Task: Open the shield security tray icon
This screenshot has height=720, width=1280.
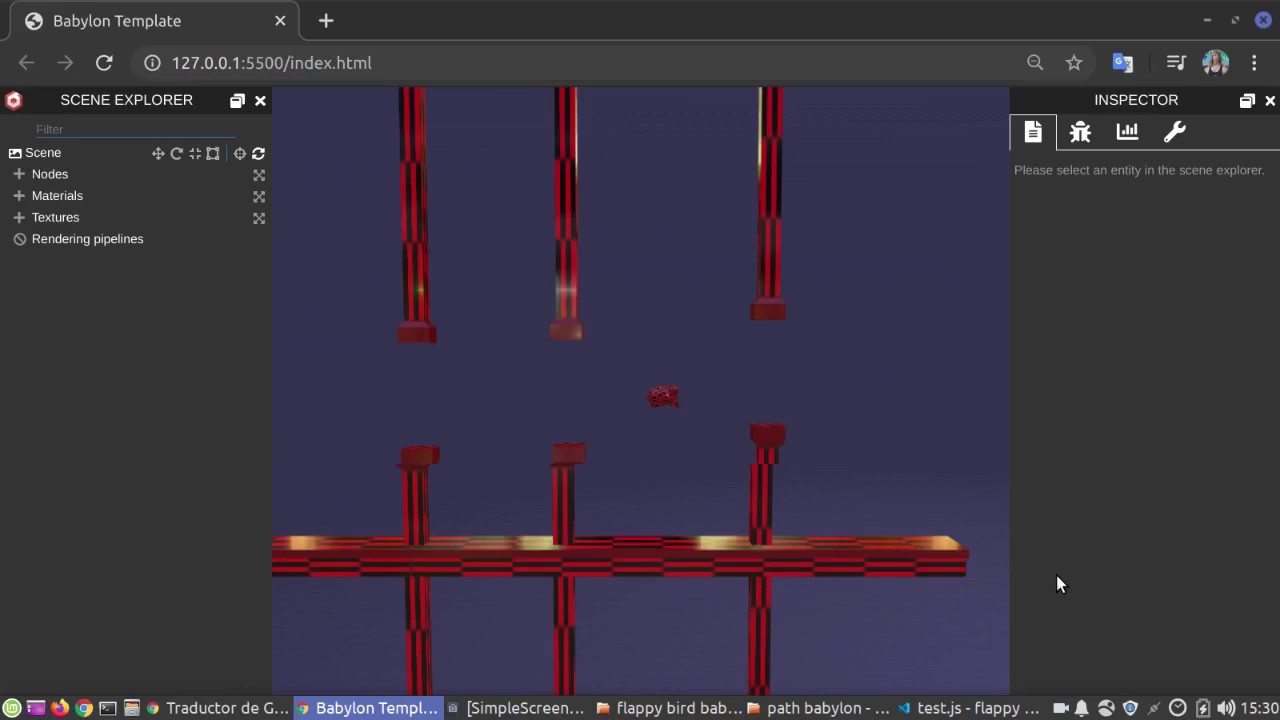Action: pos(1130,708)
